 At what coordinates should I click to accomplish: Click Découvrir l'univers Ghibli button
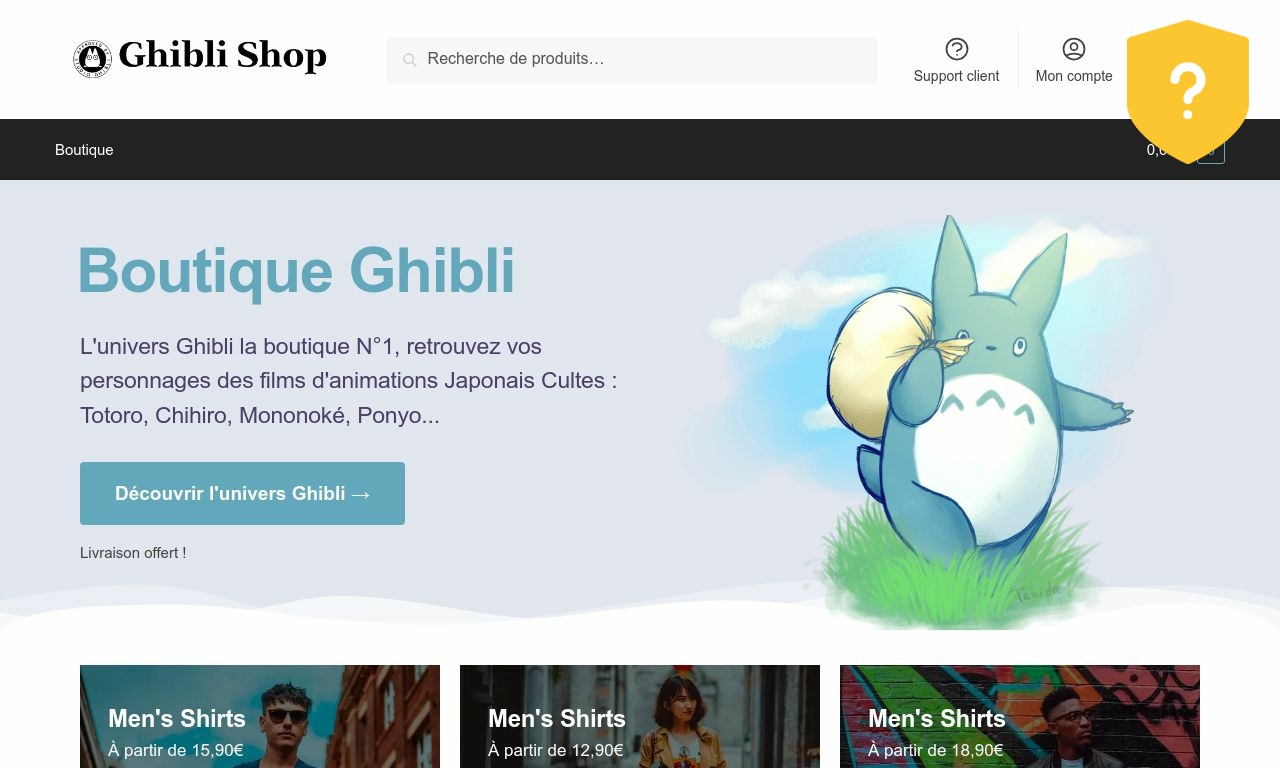242,493
